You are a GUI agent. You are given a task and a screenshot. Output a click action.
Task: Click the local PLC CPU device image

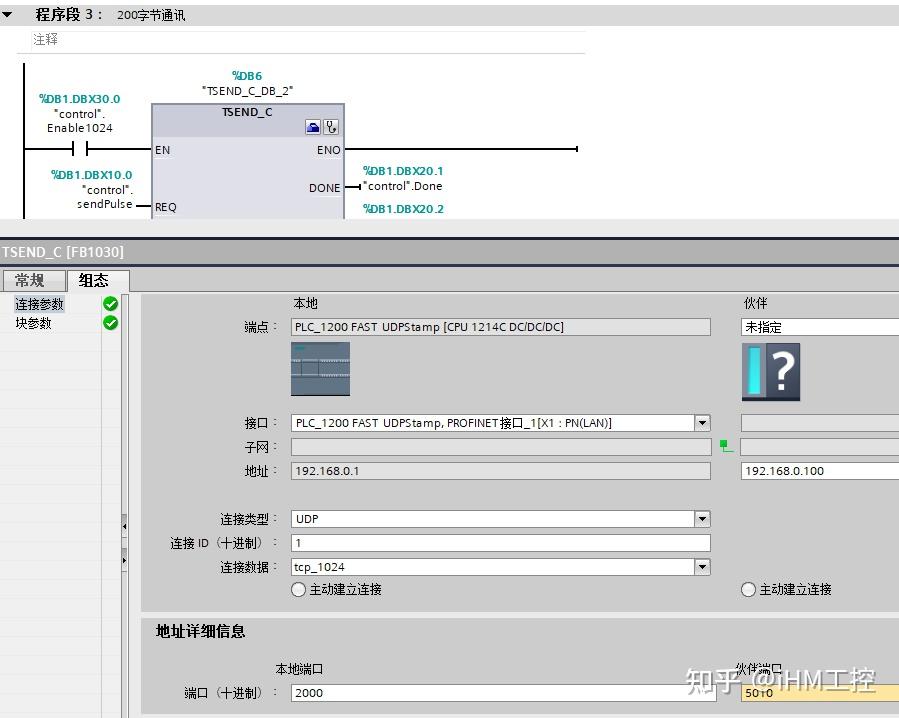point(320,369)
